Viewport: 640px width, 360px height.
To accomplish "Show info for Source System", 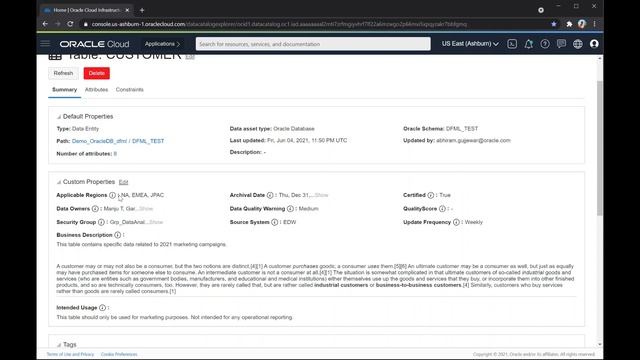I will coord(275,222).
